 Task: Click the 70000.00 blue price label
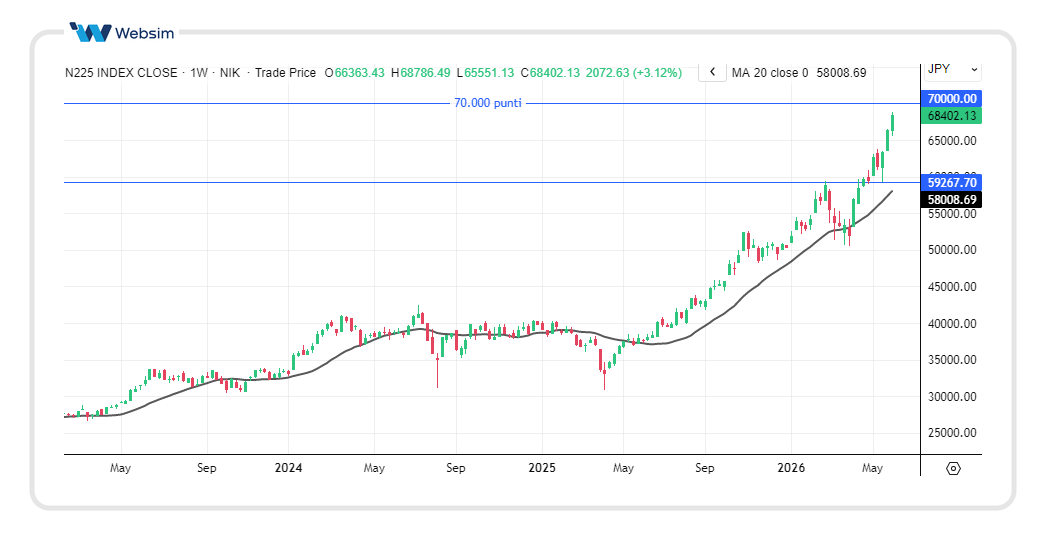pos(952,99)
